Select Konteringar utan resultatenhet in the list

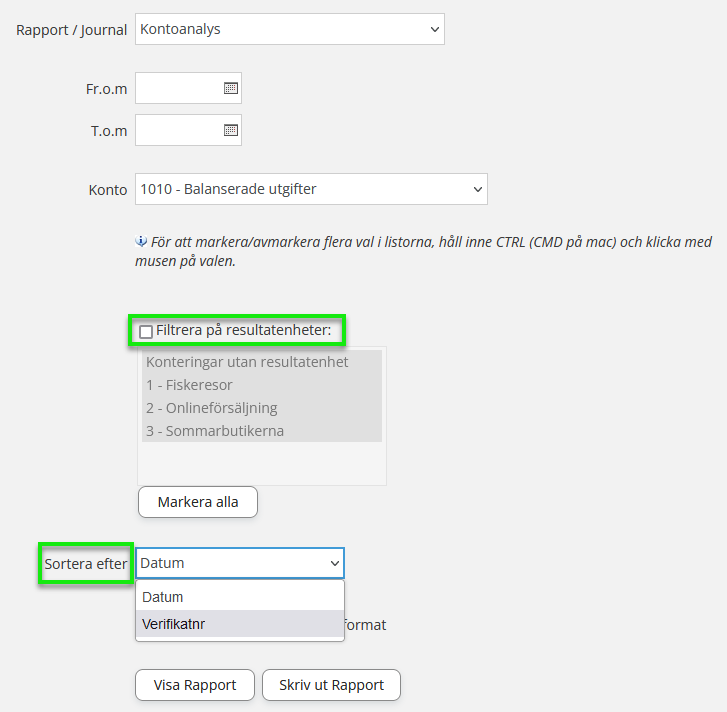(247, 362)
